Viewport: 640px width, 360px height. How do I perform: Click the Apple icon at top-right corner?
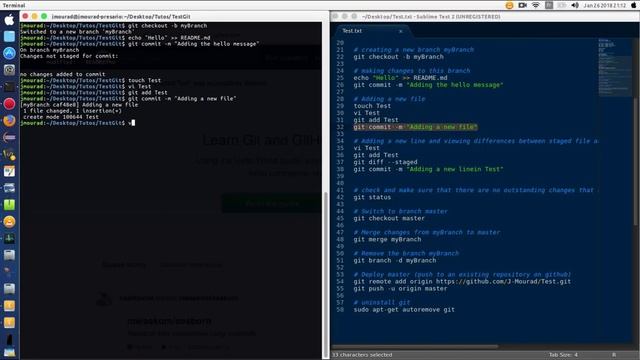coord(633,5)
